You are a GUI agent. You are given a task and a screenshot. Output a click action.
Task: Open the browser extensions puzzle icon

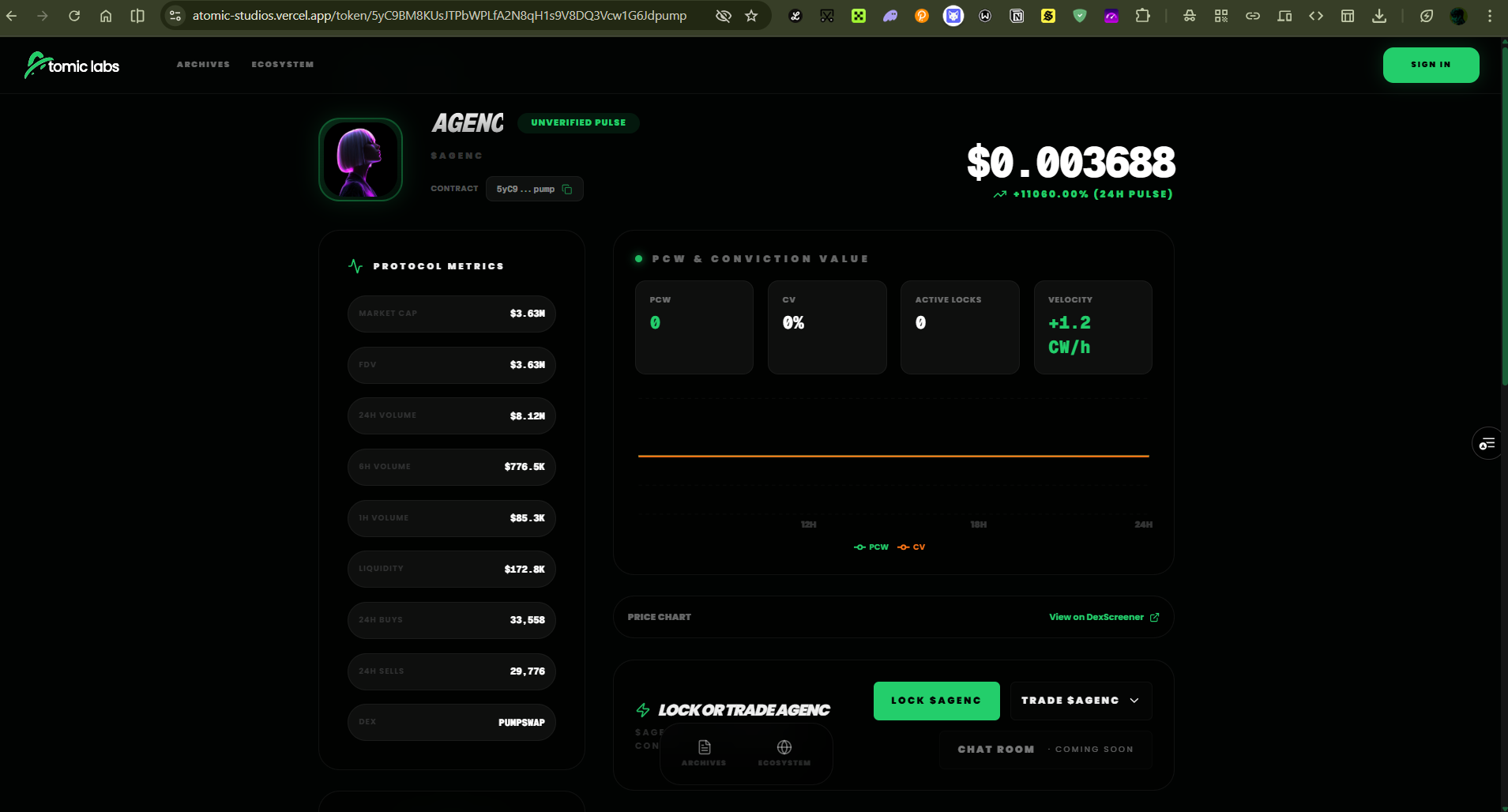[1142, 16]
